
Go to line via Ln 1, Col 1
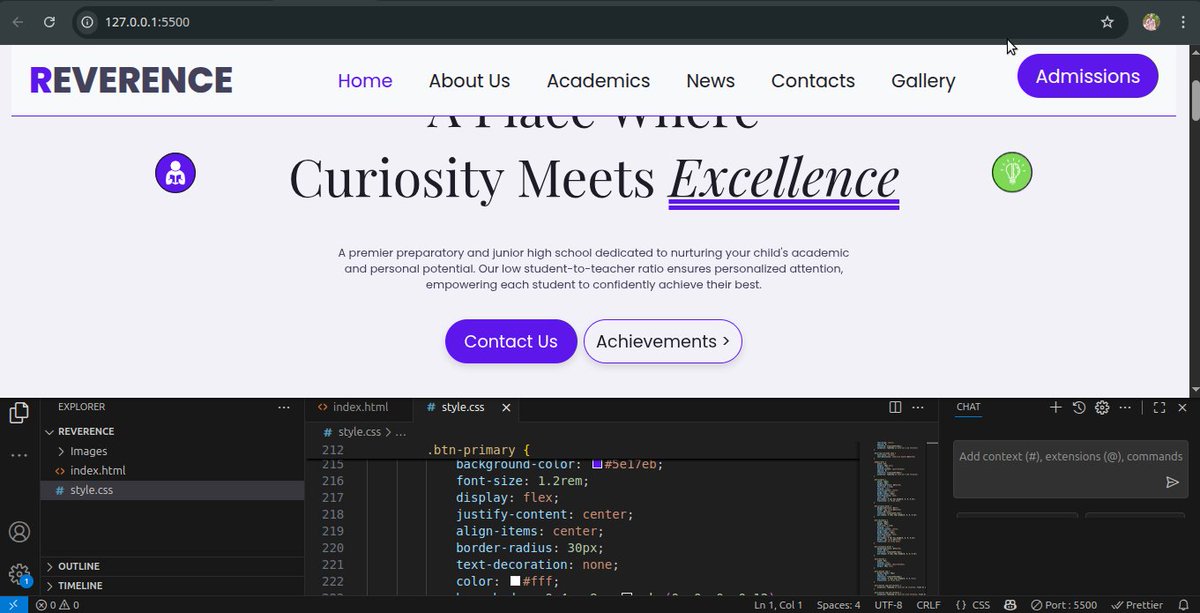tap(778, 605)
